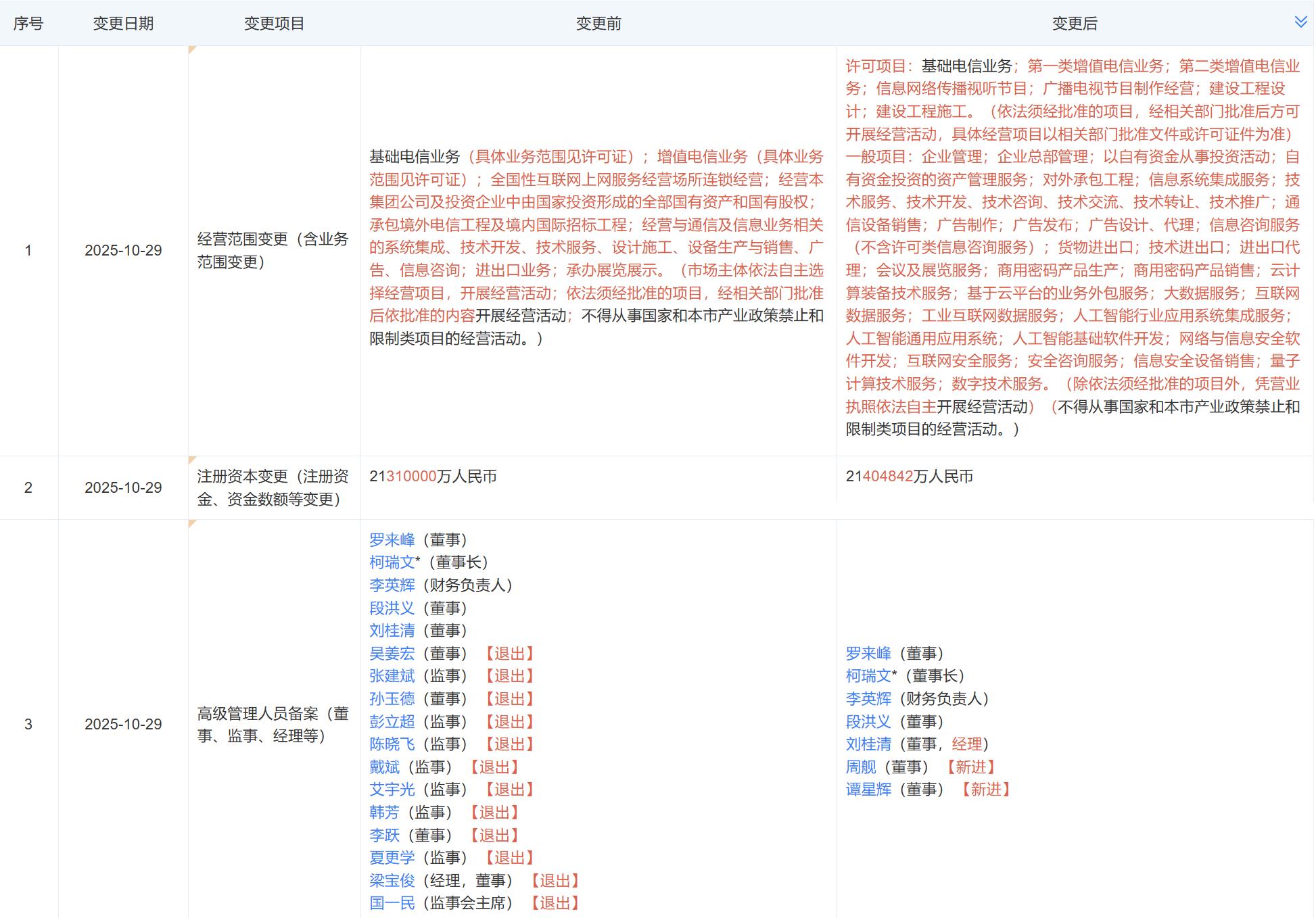Open 柯瑞文 link in 变更后 column
Image resolution: width=1316 pixels, height=918 pixels.
tap(868, 675)
